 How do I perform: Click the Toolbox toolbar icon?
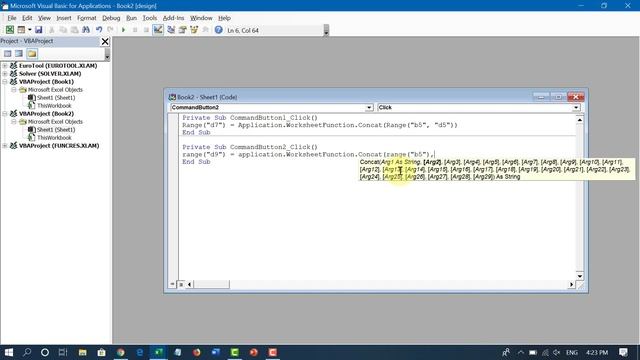pyautogui.click(x=205, y=30)
